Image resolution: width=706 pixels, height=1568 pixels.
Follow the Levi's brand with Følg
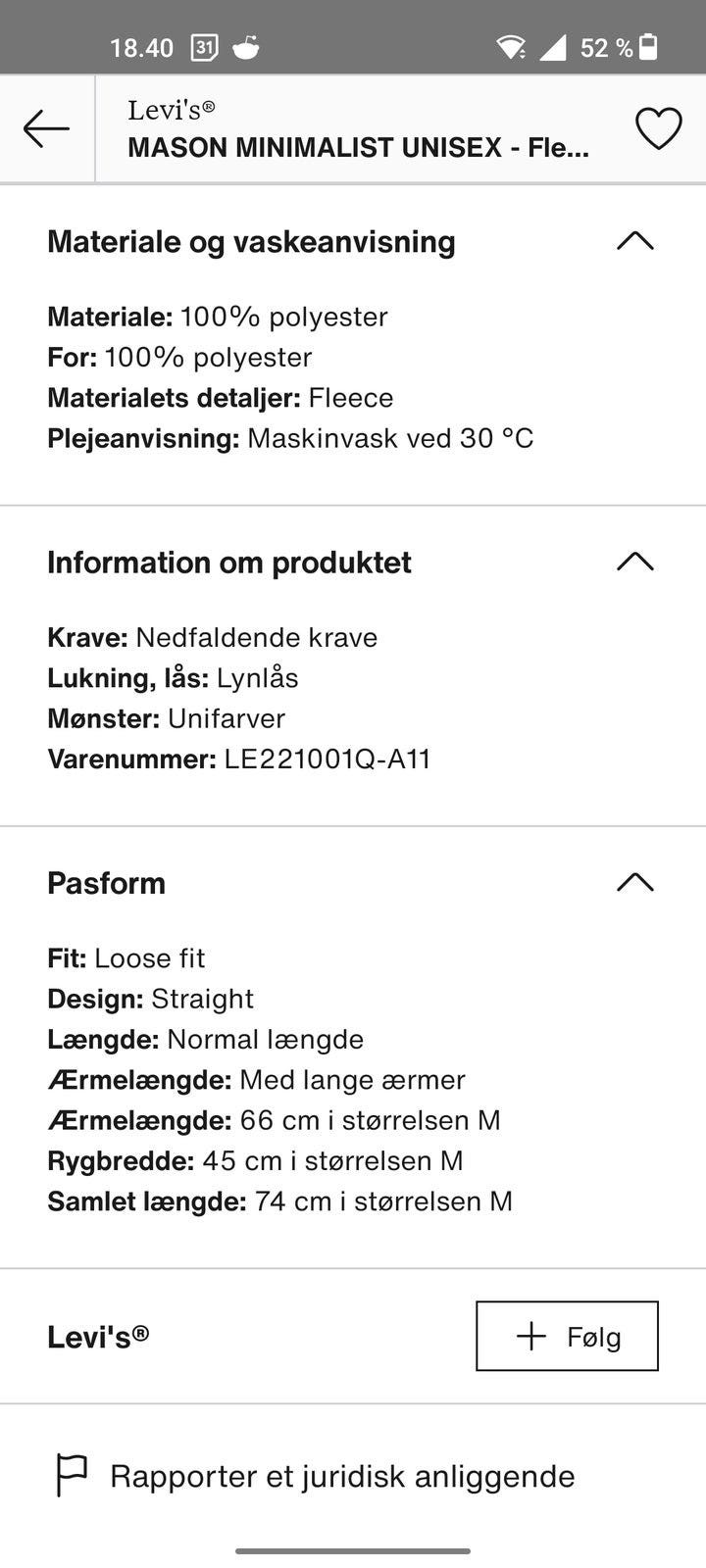pos(567,1336)
